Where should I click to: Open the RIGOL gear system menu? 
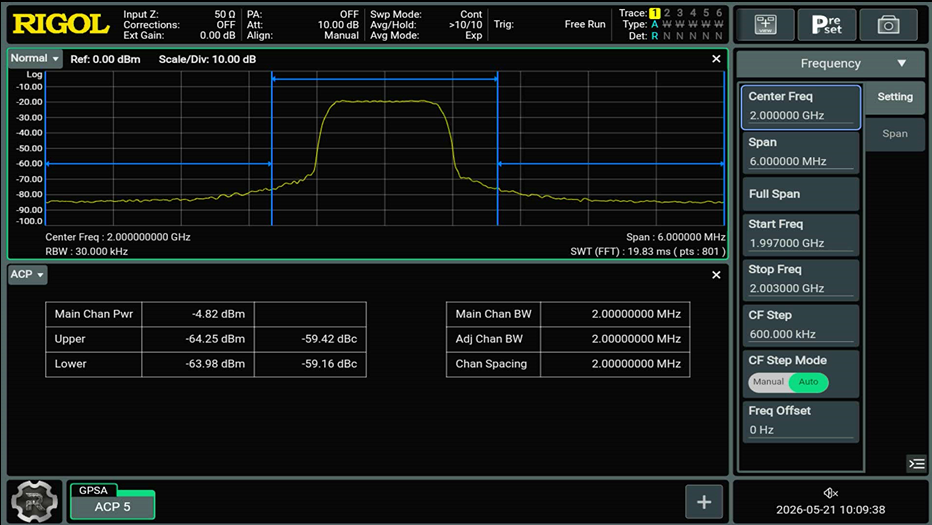(34, 501)
